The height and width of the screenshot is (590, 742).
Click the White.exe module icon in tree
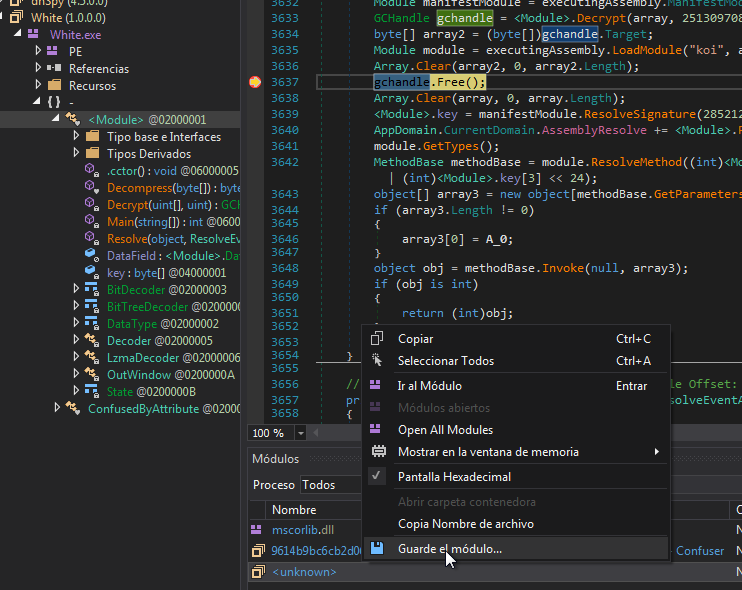click(33, 34)
